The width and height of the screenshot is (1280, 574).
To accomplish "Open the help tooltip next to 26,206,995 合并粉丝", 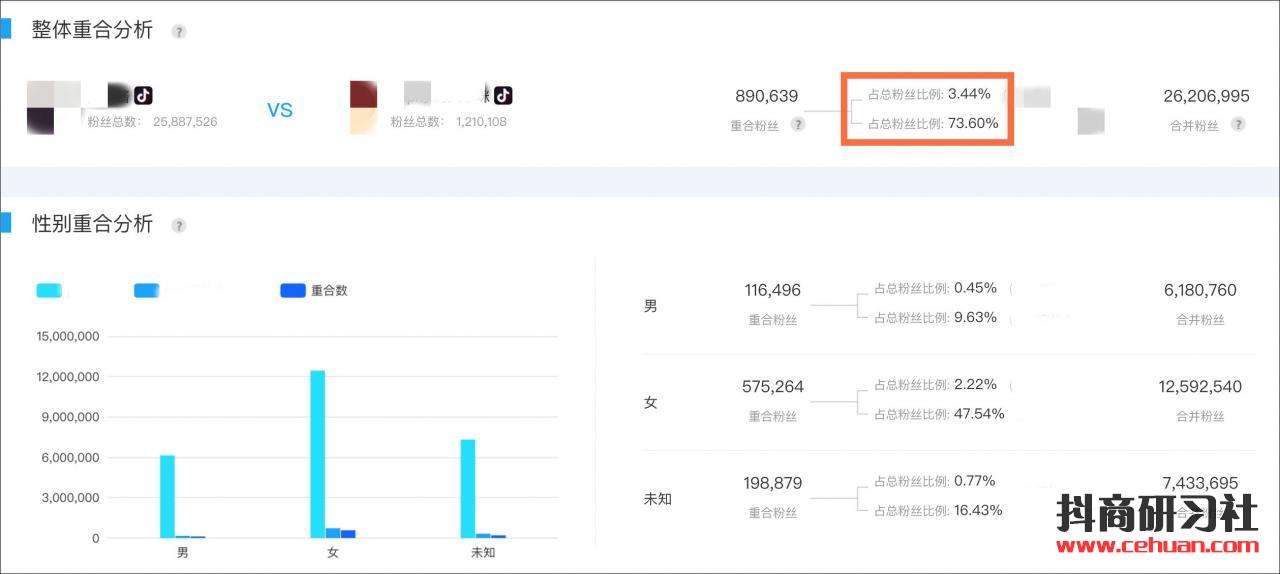I will click(1238, 125).
